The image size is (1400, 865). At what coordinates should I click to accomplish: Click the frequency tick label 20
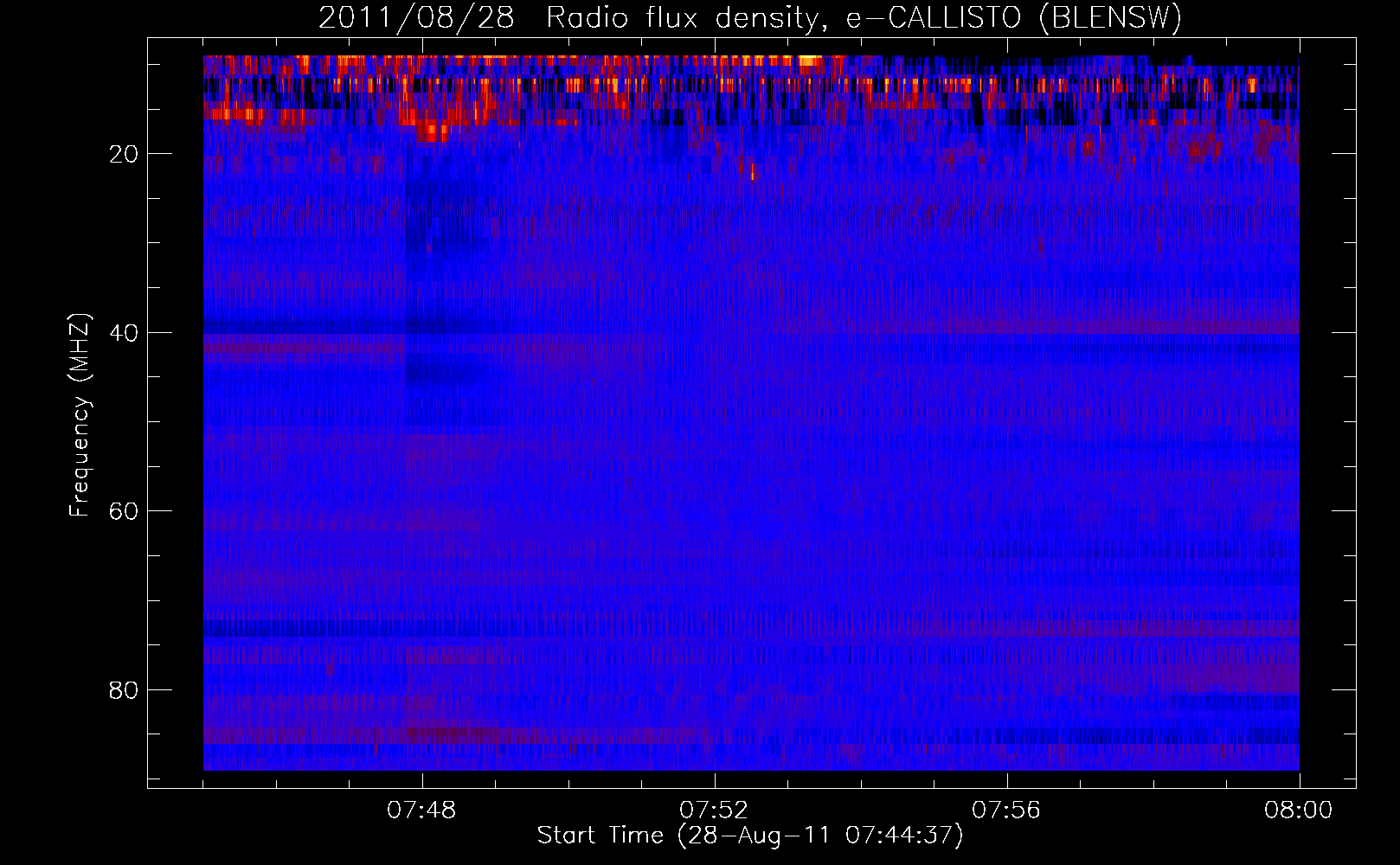[x=124, y=154]
